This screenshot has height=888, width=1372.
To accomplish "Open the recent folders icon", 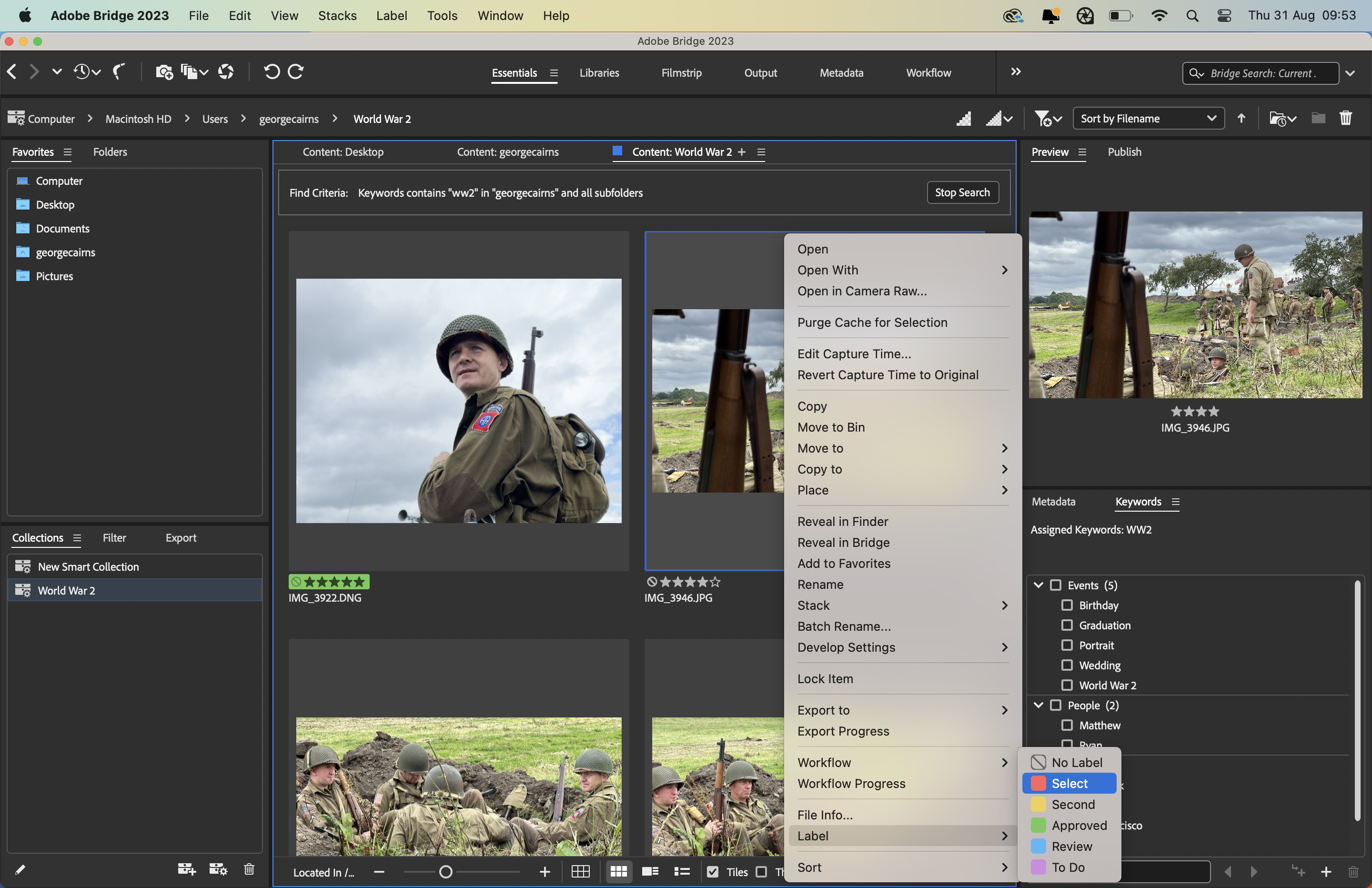I will [x=1282, y=119].
